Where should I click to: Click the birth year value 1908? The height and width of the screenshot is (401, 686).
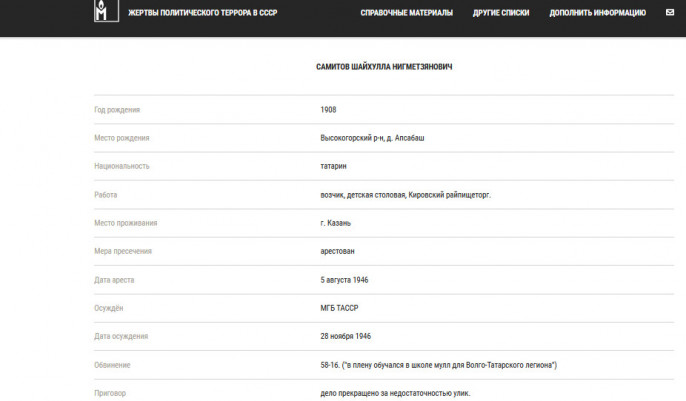329,109
